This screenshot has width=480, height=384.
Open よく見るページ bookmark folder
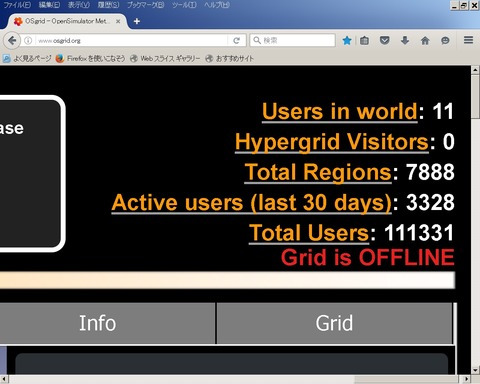[27, 59]
